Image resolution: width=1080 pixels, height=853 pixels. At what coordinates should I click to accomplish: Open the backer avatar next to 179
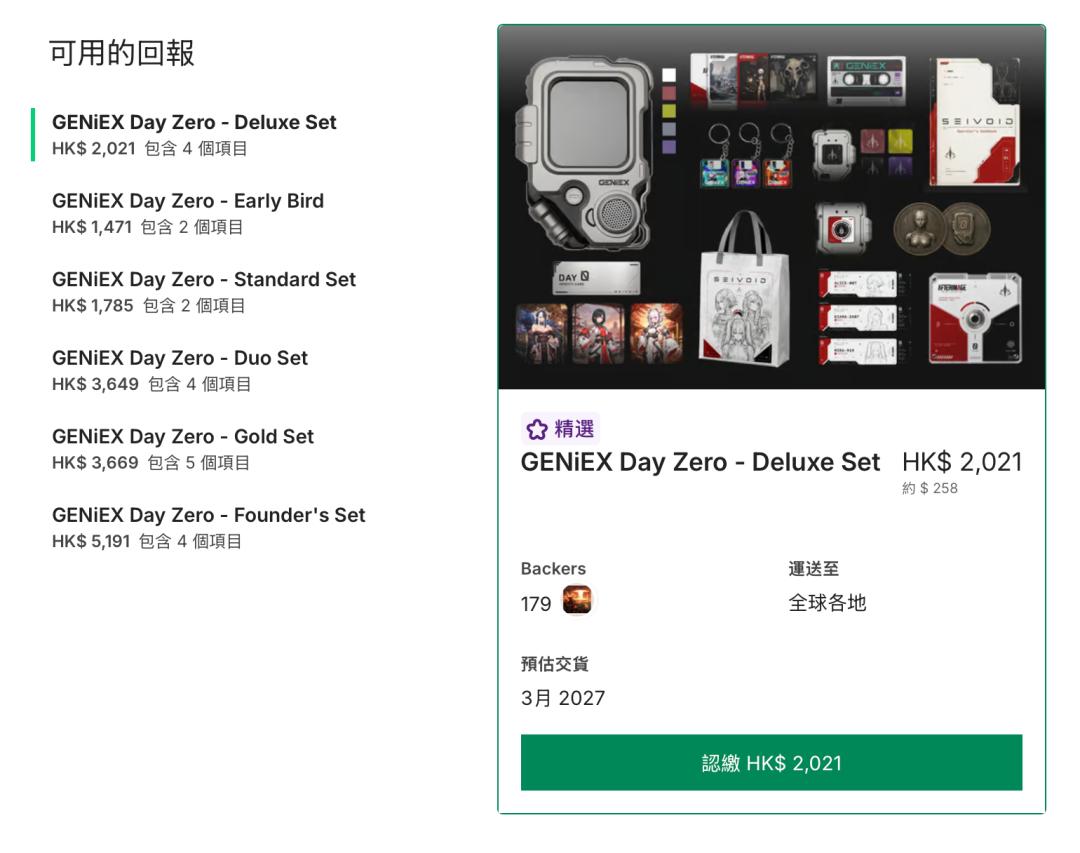pyautogui.click(x=577, y=600)
